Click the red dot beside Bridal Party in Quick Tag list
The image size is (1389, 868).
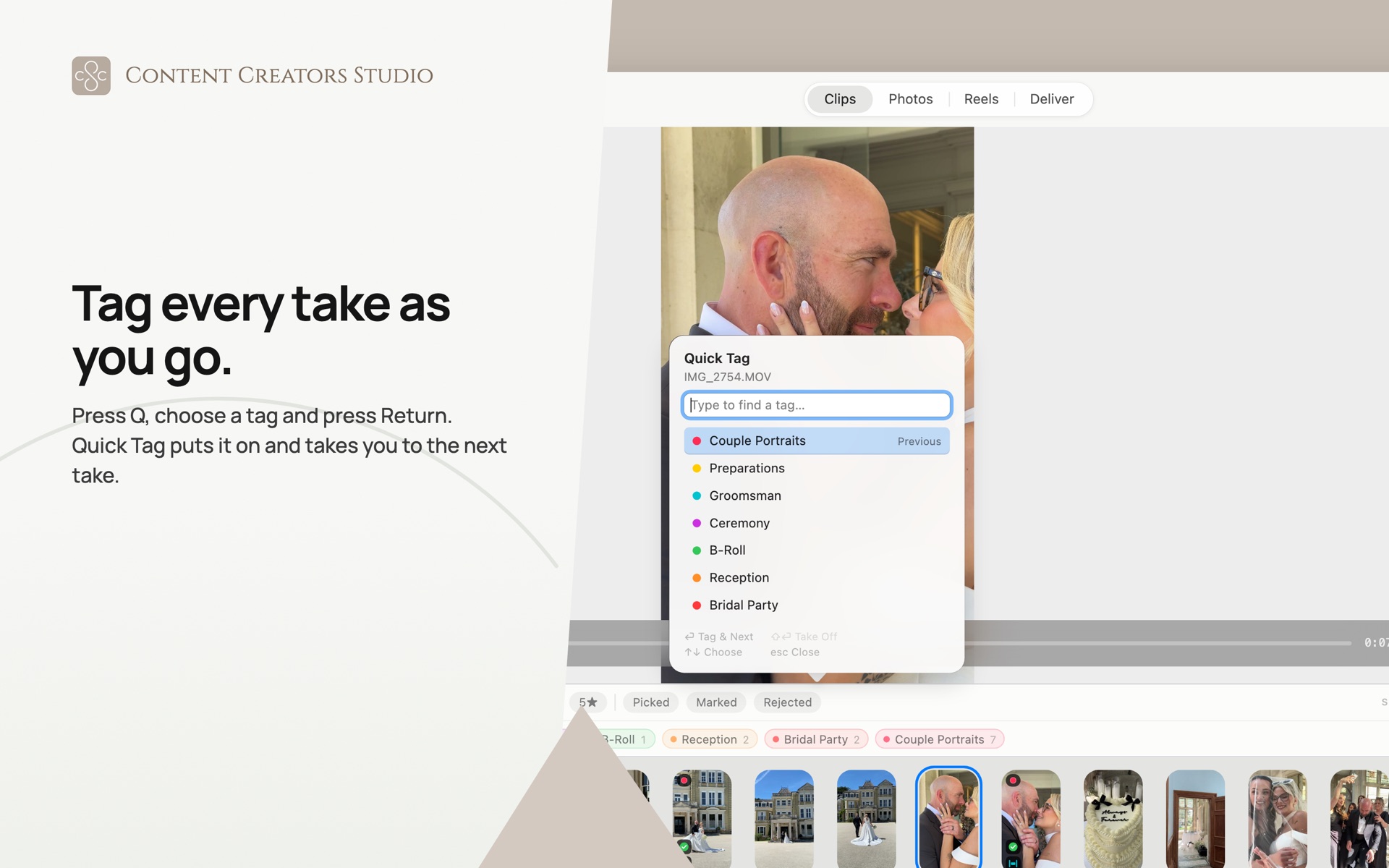(697, 605)
